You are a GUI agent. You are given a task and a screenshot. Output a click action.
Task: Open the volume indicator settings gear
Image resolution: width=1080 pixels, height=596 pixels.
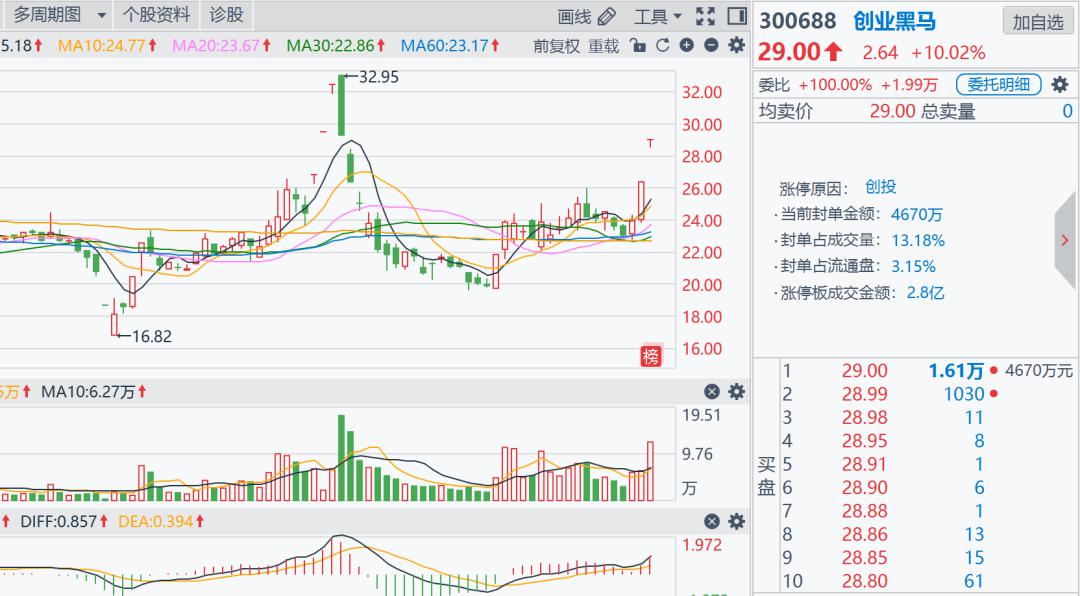[737, 392]
